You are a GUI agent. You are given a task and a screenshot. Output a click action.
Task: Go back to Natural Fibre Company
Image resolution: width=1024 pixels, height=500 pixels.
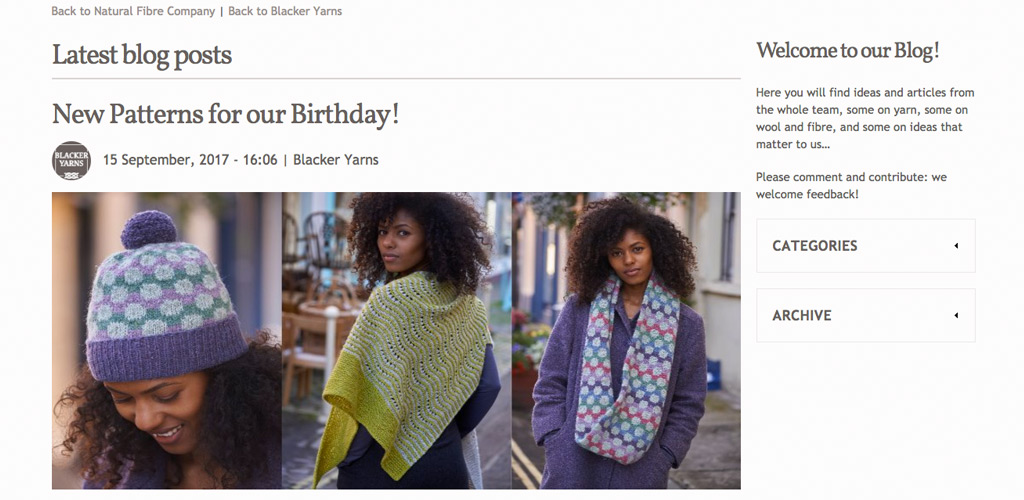click(x=133, y=11)
